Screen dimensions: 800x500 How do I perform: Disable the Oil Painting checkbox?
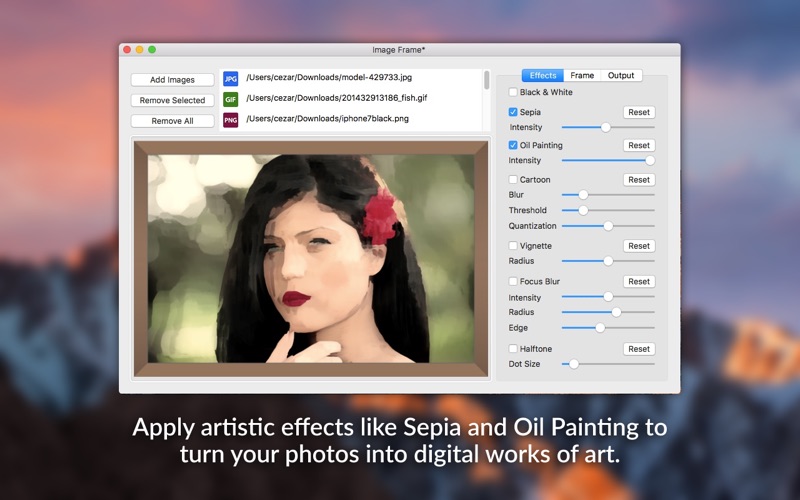point(514,145)
